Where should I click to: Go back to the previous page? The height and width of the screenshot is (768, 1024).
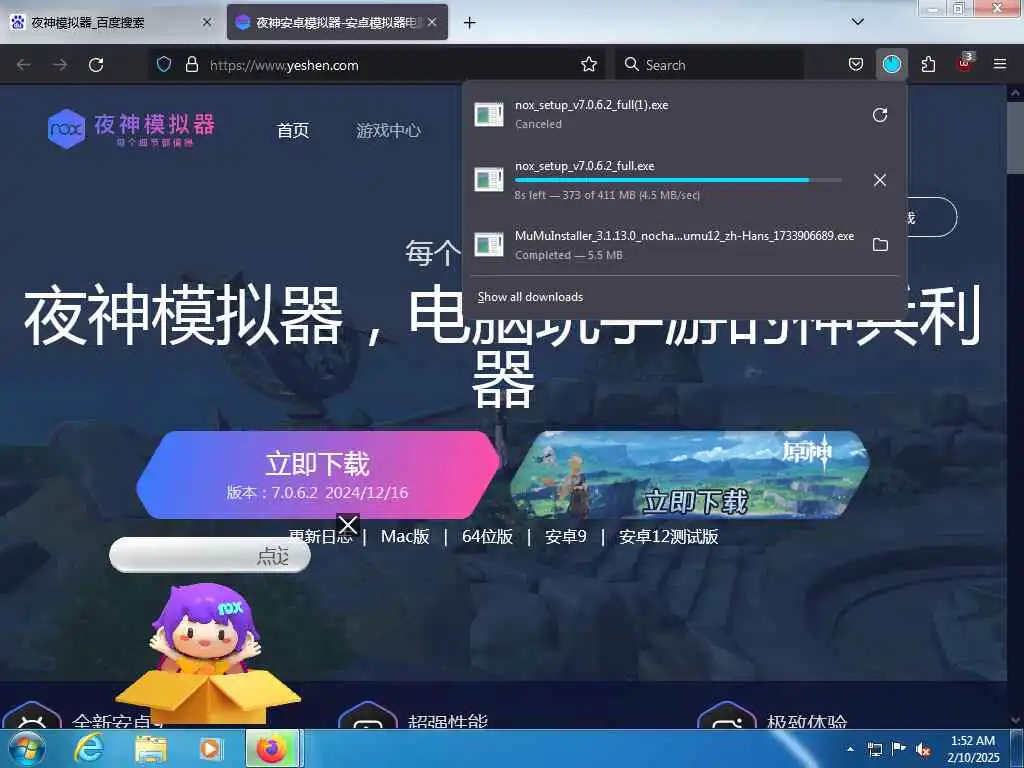pyautogui.click(x=24, y=65)
